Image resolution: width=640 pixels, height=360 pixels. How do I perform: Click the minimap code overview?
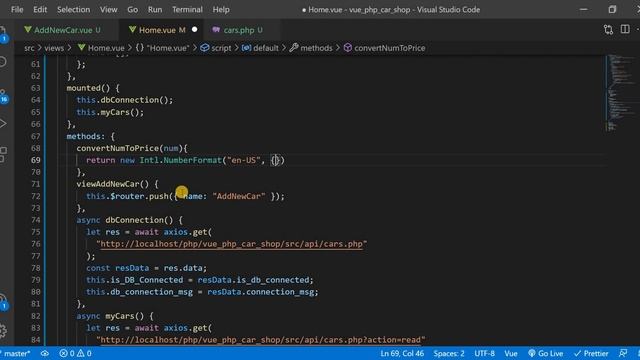pyautogui.click(x=621, y=92)
